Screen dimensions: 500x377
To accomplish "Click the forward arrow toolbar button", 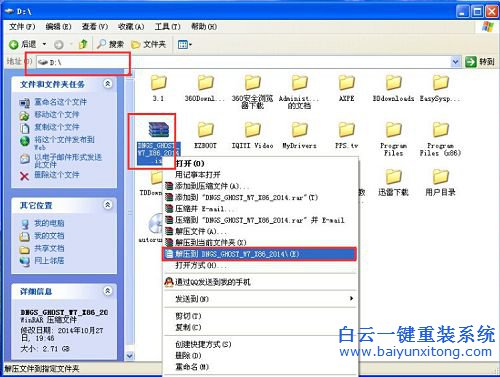I will (x=59, y=44).
